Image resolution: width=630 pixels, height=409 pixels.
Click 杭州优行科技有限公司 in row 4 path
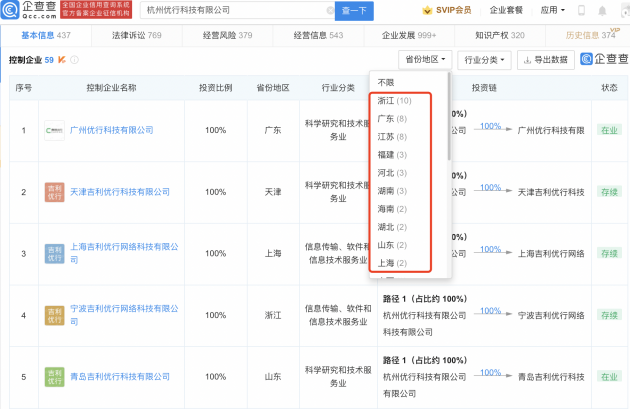[425, 315]
